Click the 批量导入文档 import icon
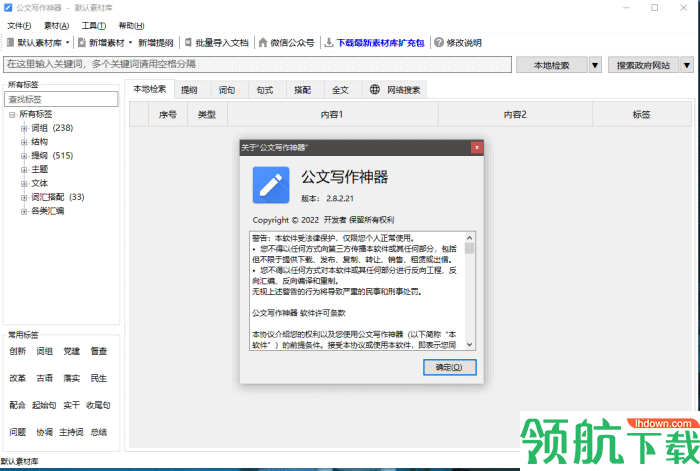This screenshot has width=700, height=471. [x=188, y=42]
